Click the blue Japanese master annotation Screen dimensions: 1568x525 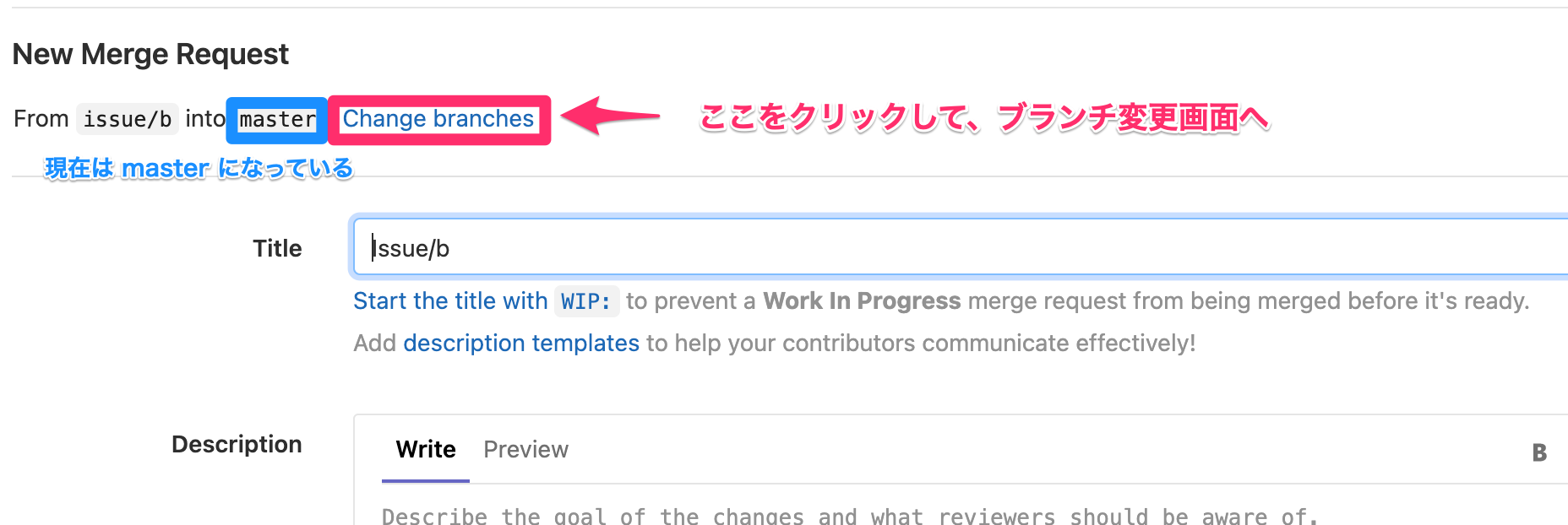[x=199, y=168]
